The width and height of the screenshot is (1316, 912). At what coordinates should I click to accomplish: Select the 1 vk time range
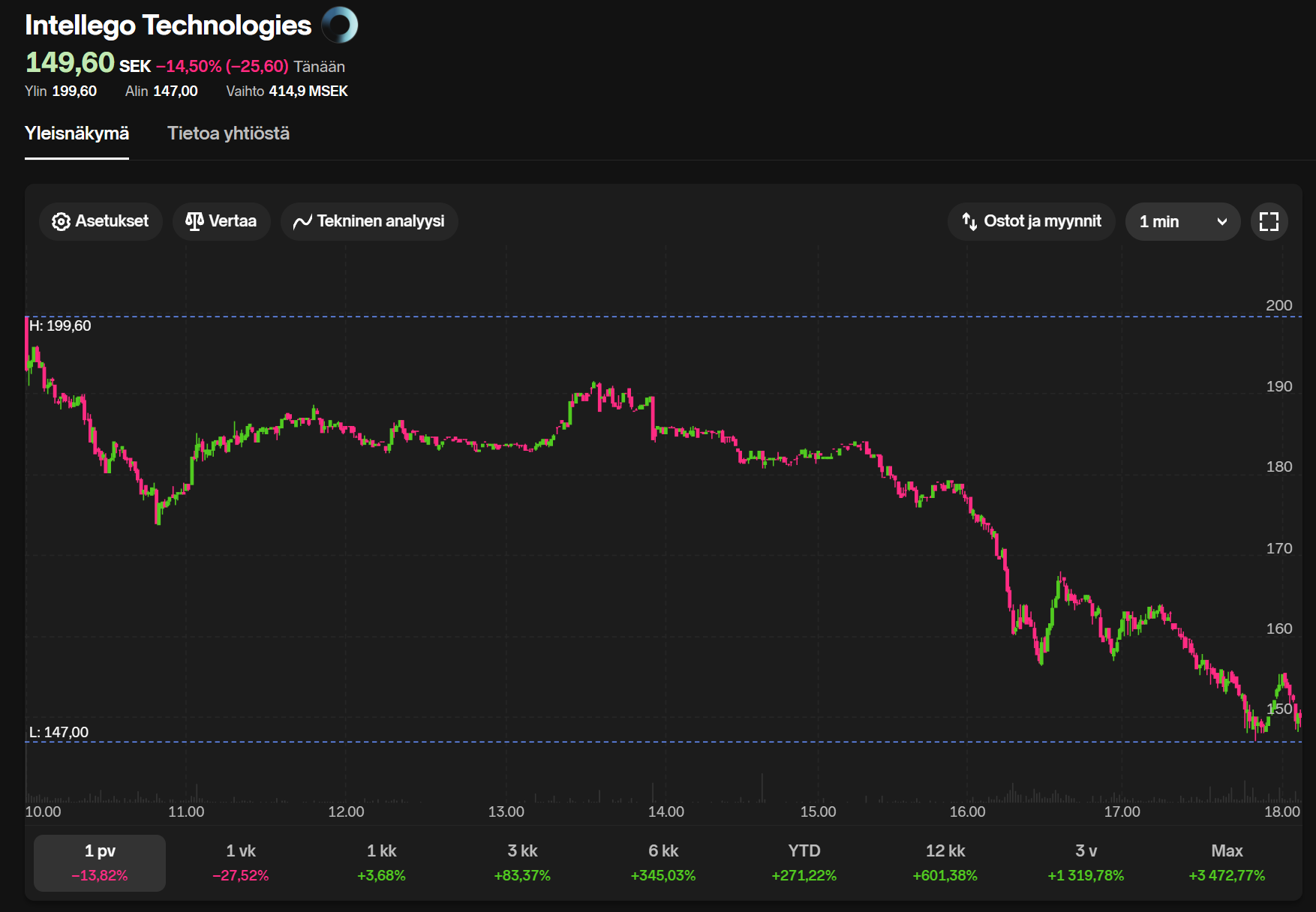click(x=241, y=862)
